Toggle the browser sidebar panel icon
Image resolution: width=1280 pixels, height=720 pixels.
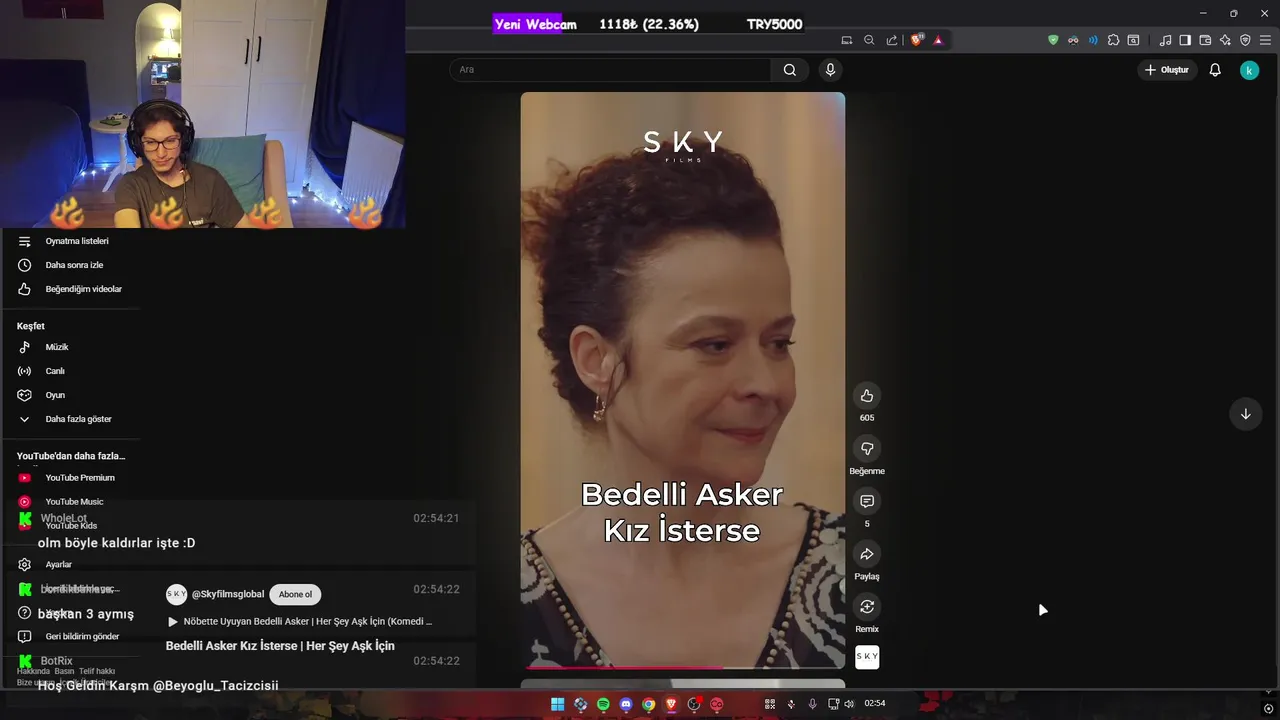(1185, 40)
